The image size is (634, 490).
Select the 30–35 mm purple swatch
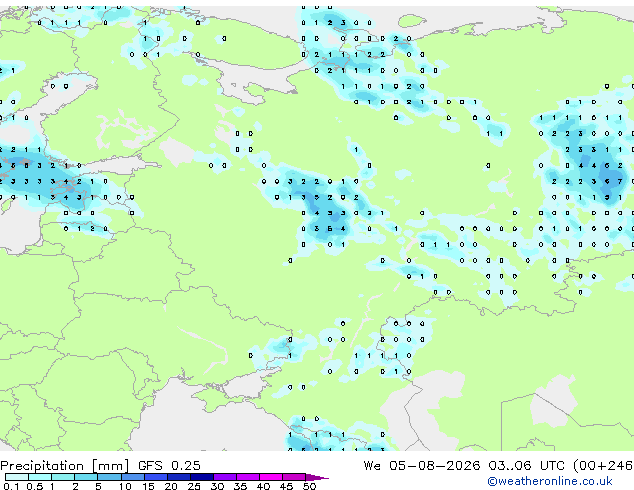(x=225, y=477)
